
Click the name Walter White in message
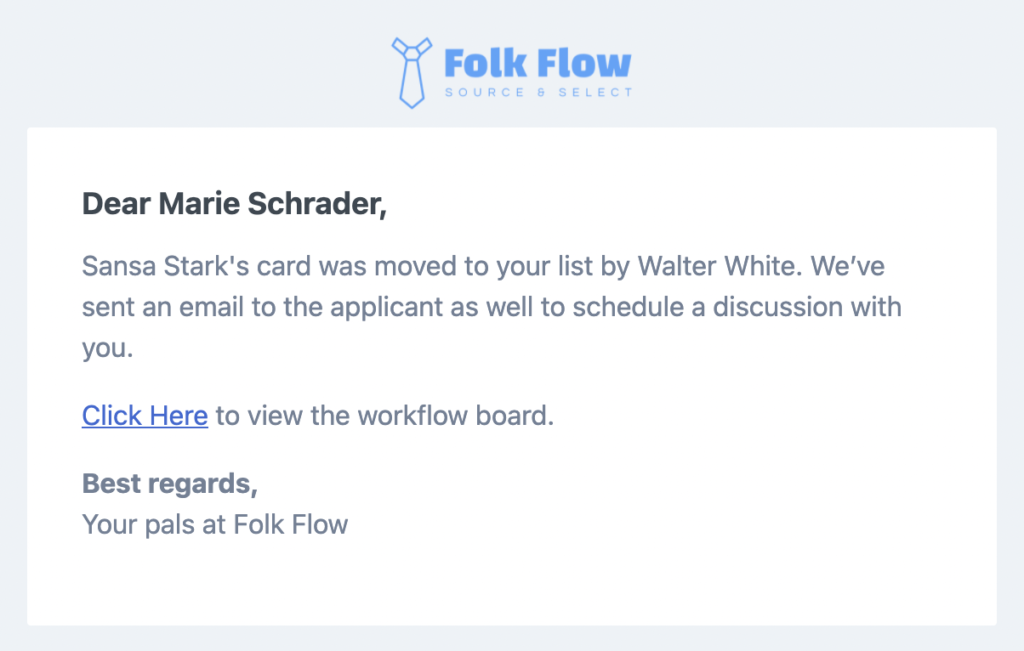[718, 266]
